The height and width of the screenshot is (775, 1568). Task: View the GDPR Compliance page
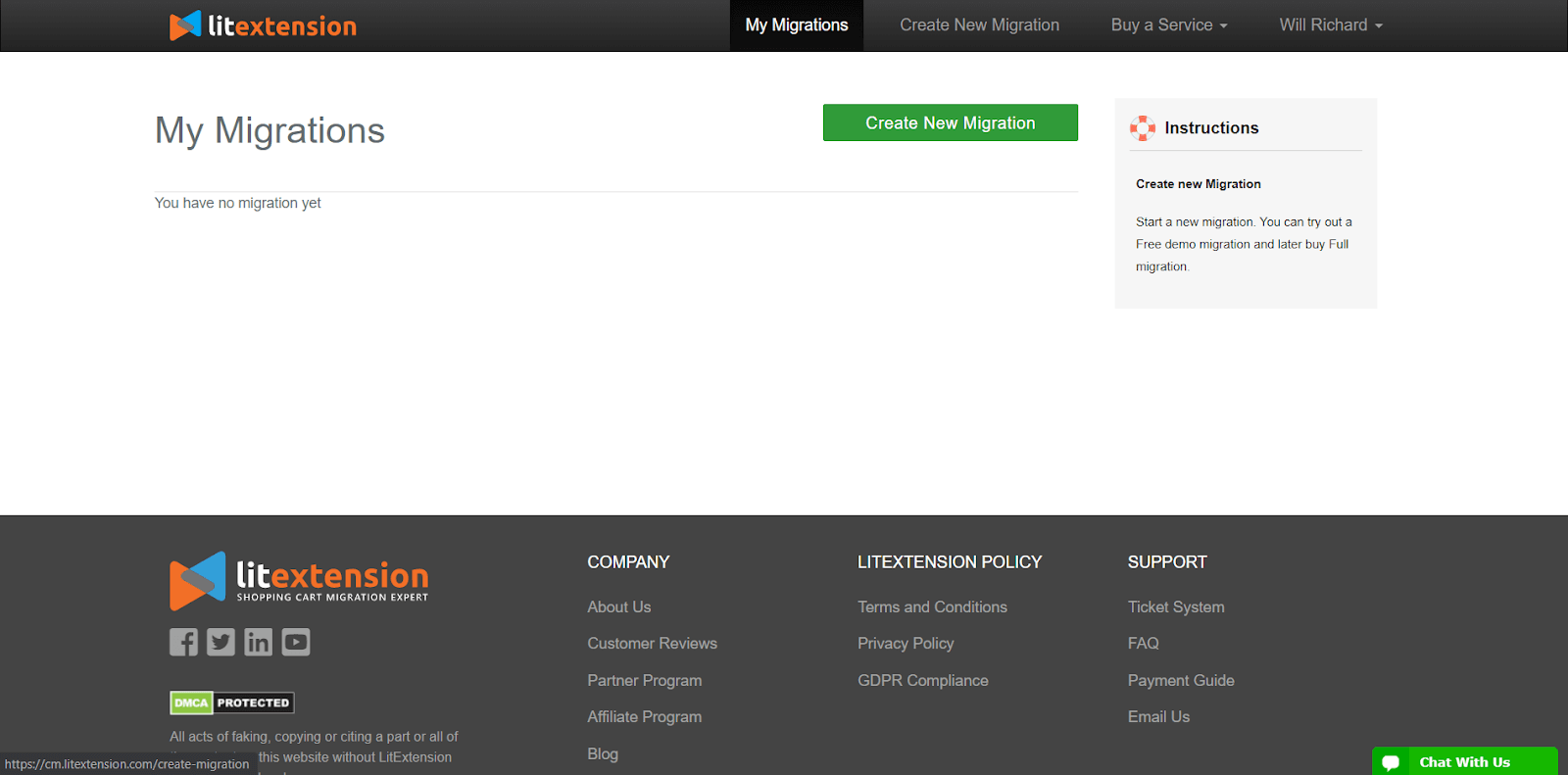[x=922, y=681]
